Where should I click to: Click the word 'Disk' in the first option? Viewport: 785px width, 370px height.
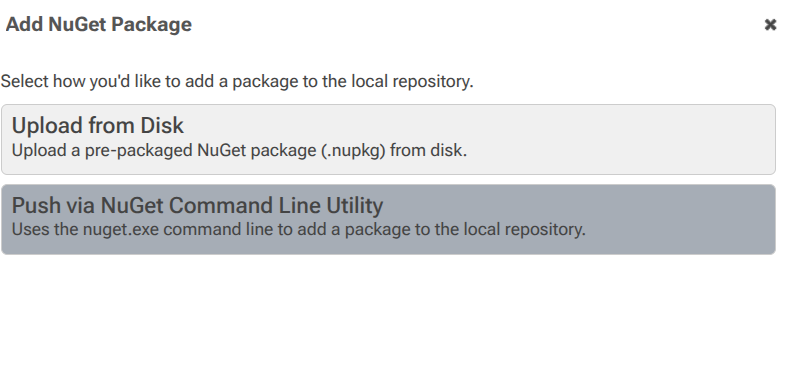[x=162, y=125]
